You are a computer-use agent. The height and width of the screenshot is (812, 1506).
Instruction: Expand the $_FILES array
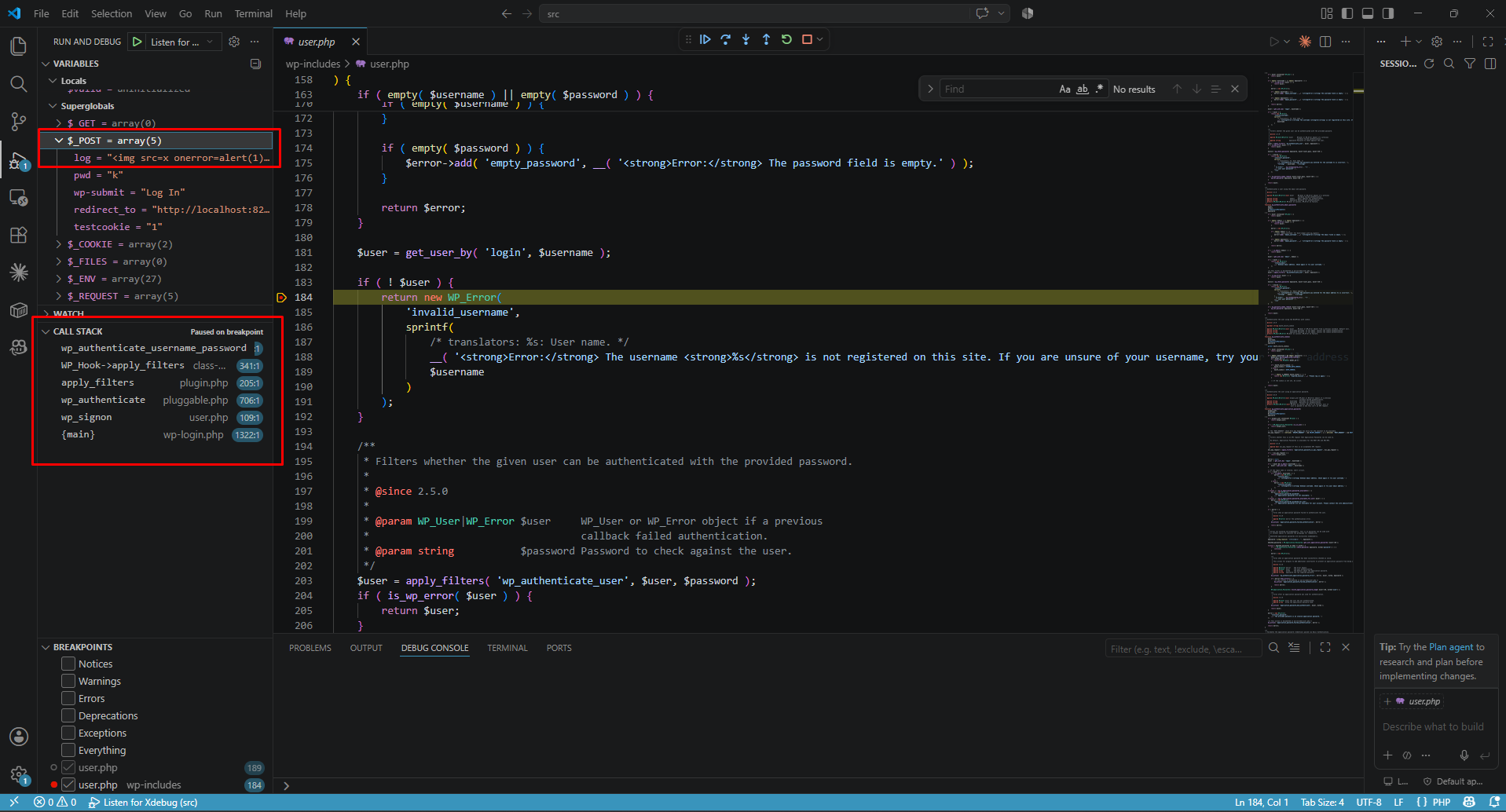coord(59,262)
